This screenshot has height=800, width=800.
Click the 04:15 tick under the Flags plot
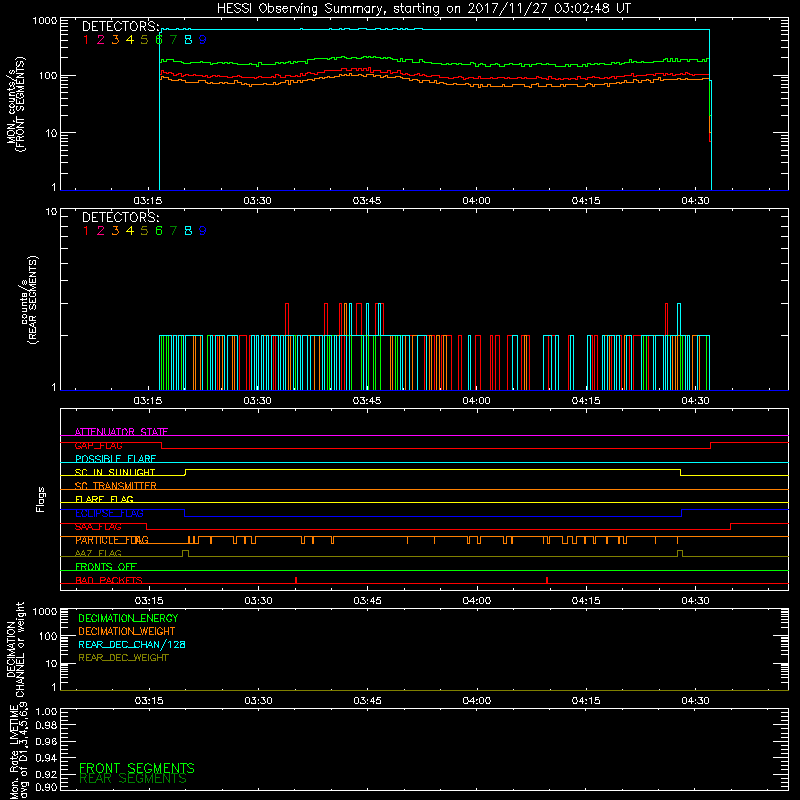tap(586, 601)
